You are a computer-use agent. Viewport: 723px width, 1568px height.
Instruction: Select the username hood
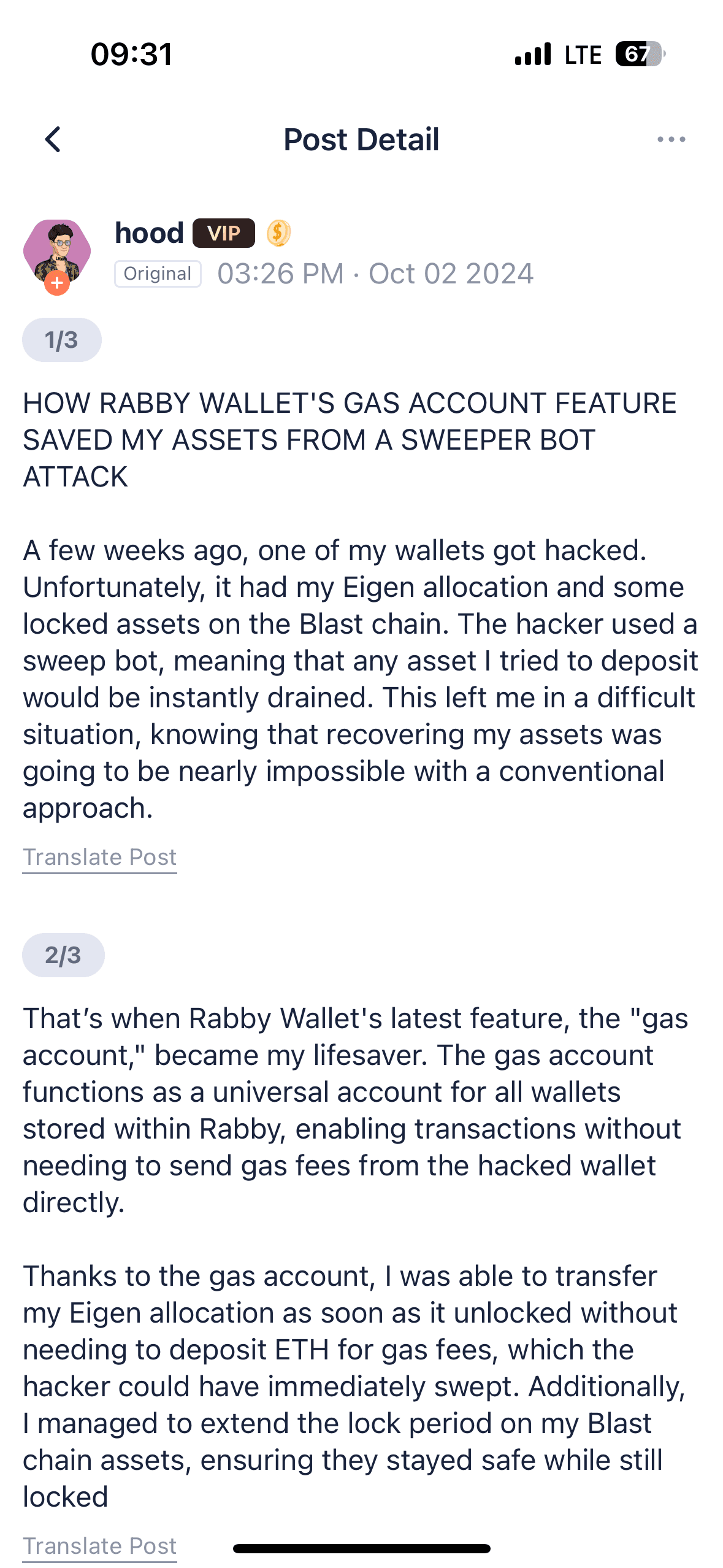(x=149, y=233)
